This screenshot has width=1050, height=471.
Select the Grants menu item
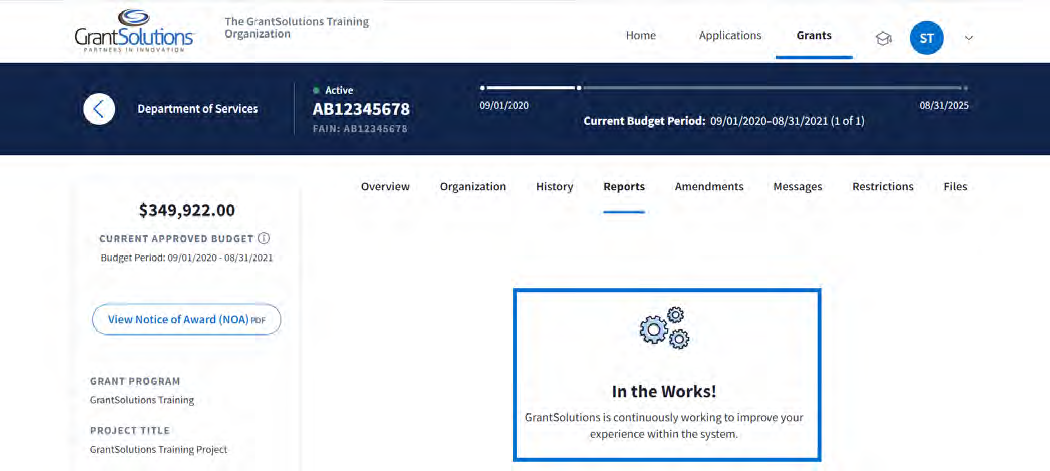814,36
